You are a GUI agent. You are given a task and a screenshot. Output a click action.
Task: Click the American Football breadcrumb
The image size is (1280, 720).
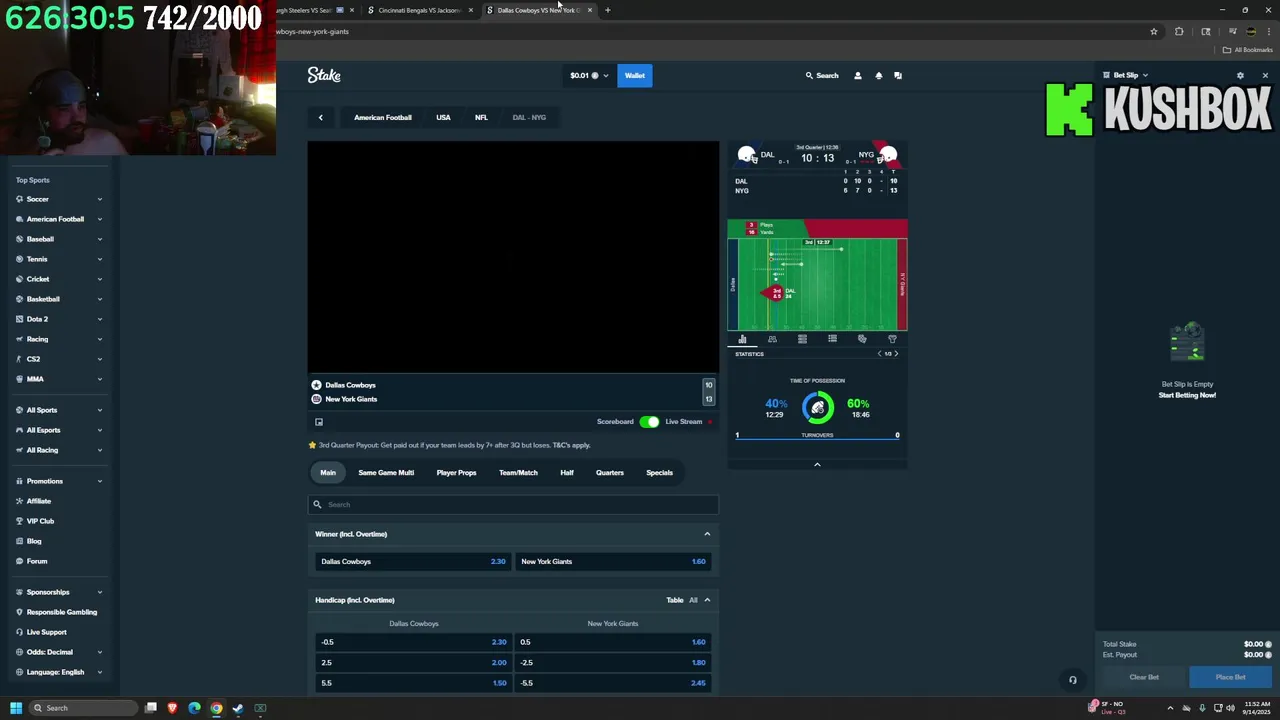point(383,117)
